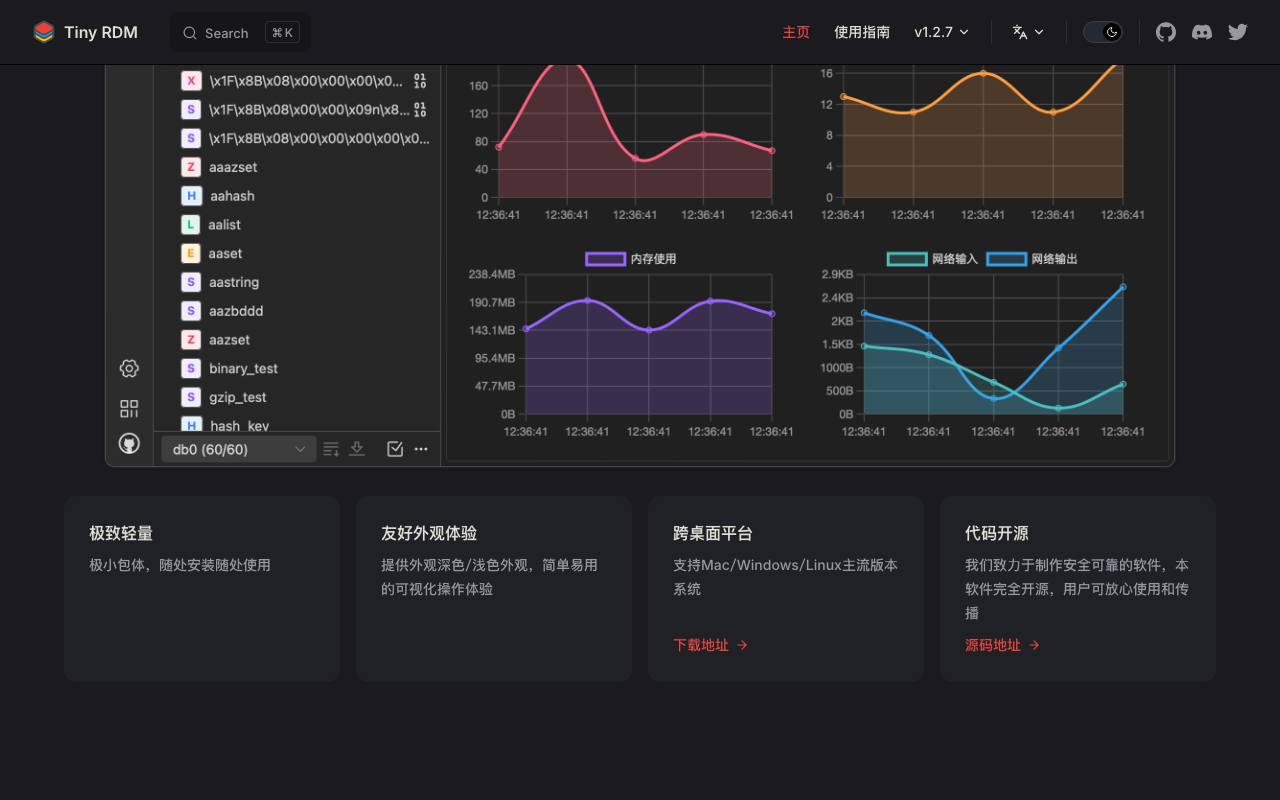Select the hash_key key name
Viewport: 1280px width, 800px height.
tap(239, 425)
